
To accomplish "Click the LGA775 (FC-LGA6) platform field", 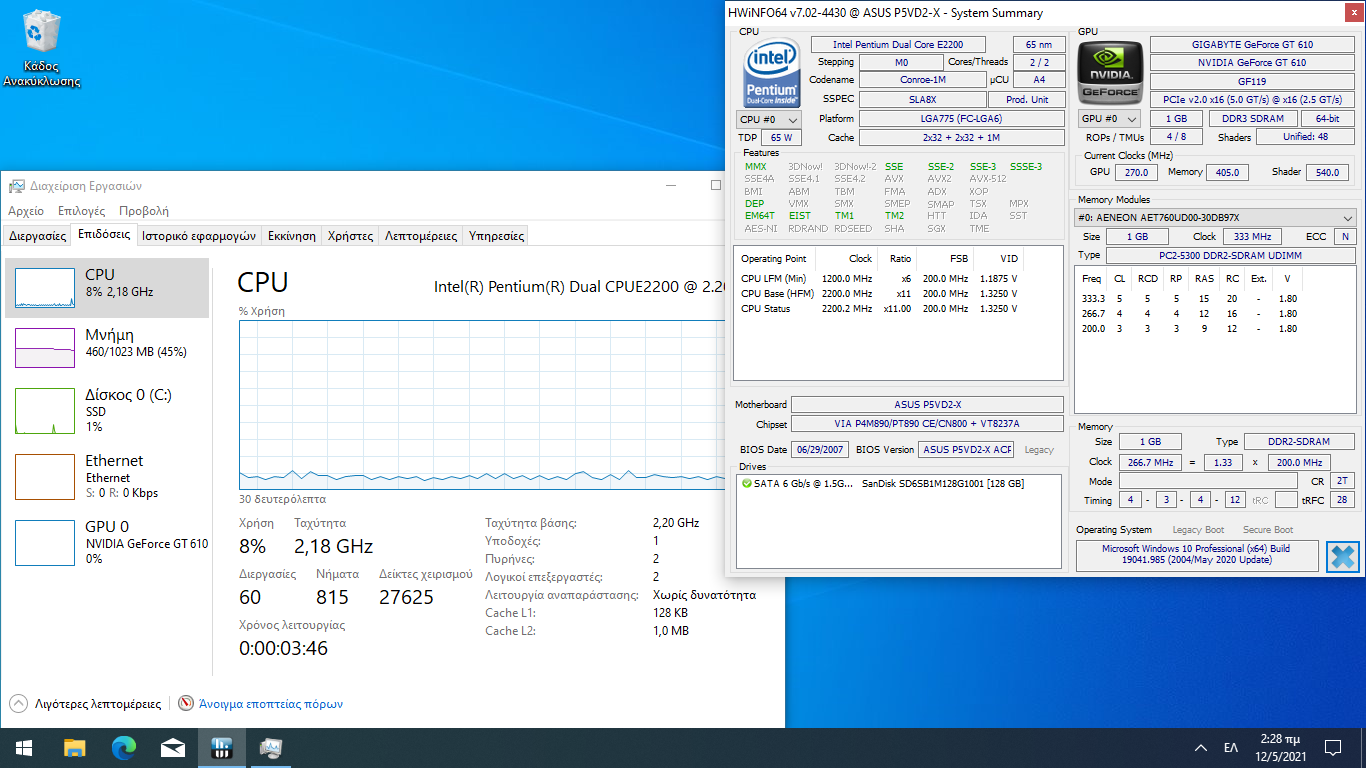I will coord(962,119).
